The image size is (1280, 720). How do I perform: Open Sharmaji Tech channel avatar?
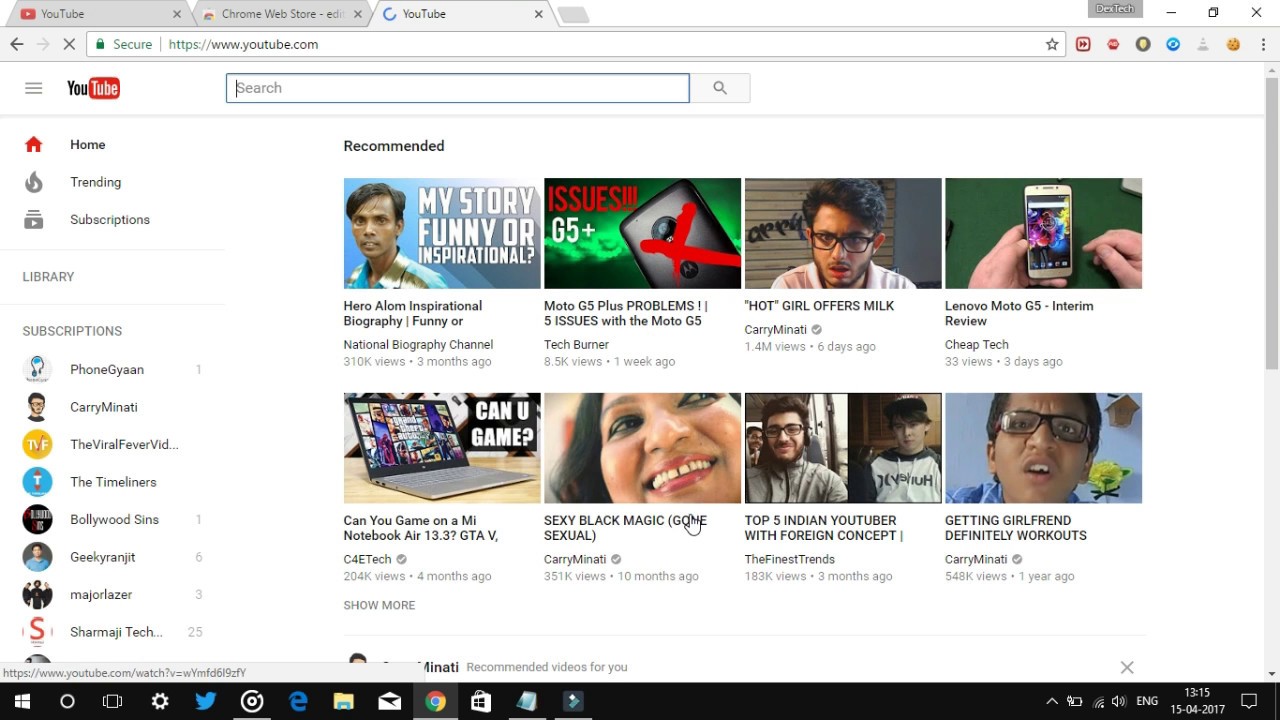[x=37, y=632]
